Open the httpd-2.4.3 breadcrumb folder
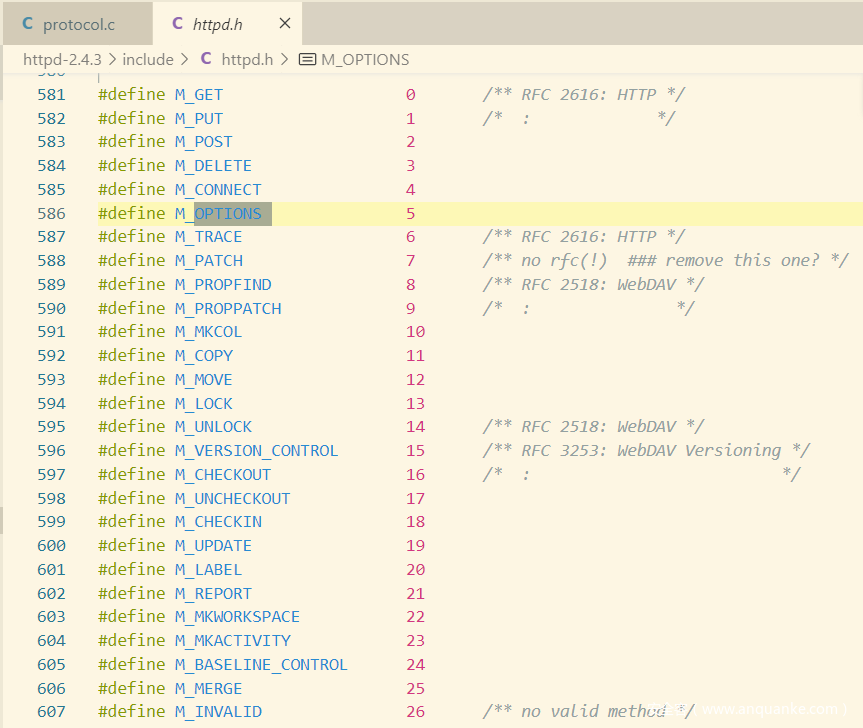This screenshot has width=863, height=728. coord(64,60)
